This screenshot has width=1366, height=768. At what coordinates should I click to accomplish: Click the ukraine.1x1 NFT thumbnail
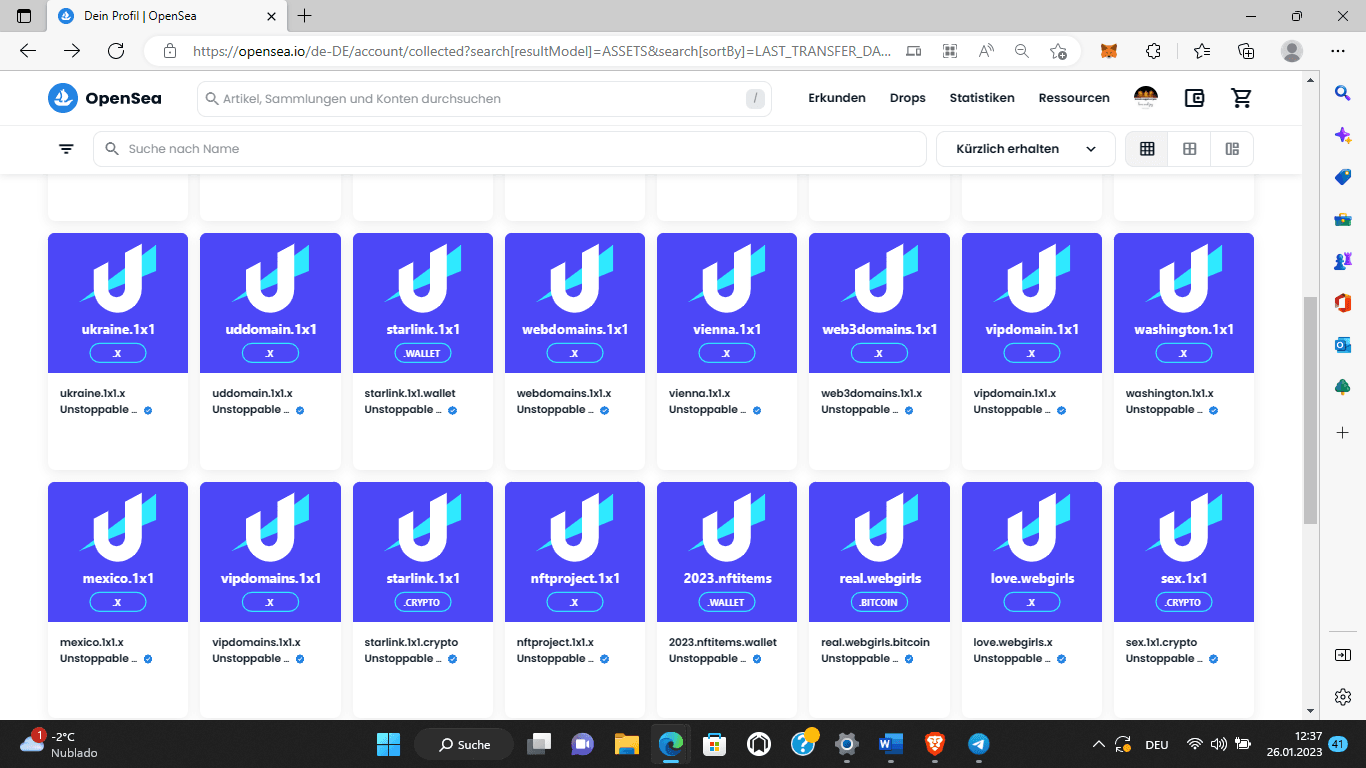tap(118, 303)
